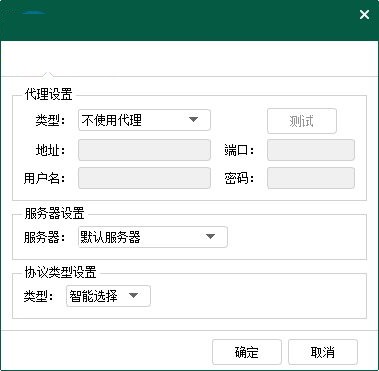The image size is (379, 371).
Task: Click the 协议类型设置 group label
Action: pos(60,273)
